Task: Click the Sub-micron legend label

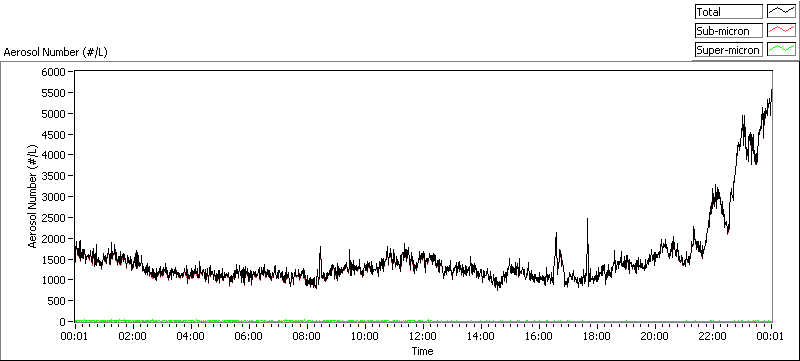Action: click(729, 31)
